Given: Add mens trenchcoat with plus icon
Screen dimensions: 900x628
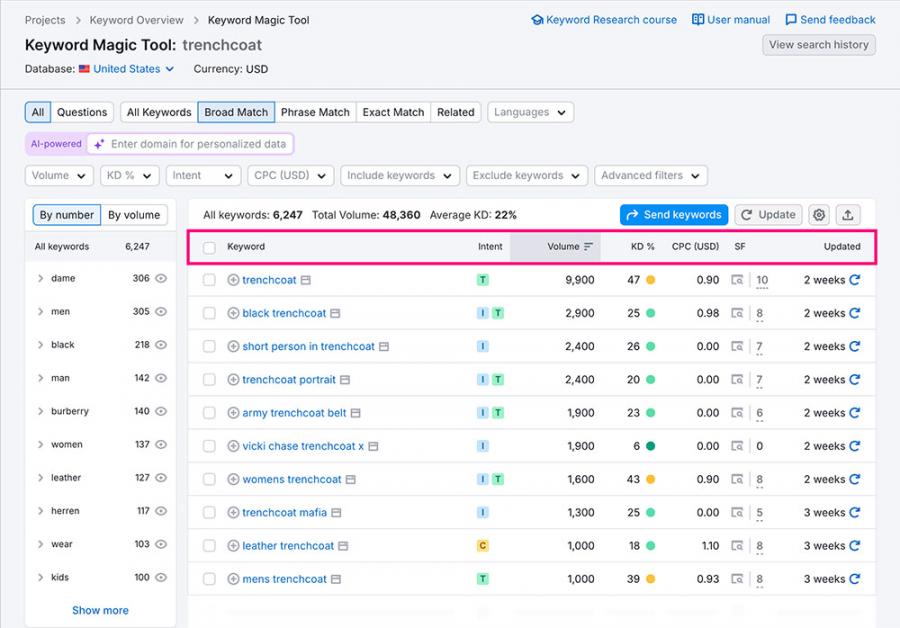Looking at the screenshot, I should pos(233,579).
